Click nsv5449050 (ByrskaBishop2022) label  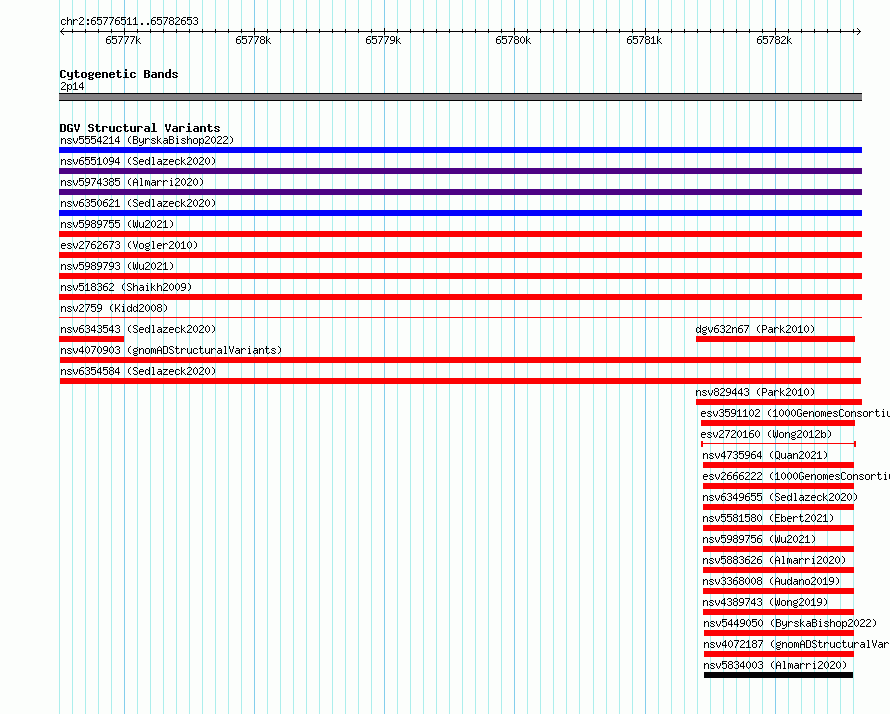pyautogui.click(x=790, y=623)
